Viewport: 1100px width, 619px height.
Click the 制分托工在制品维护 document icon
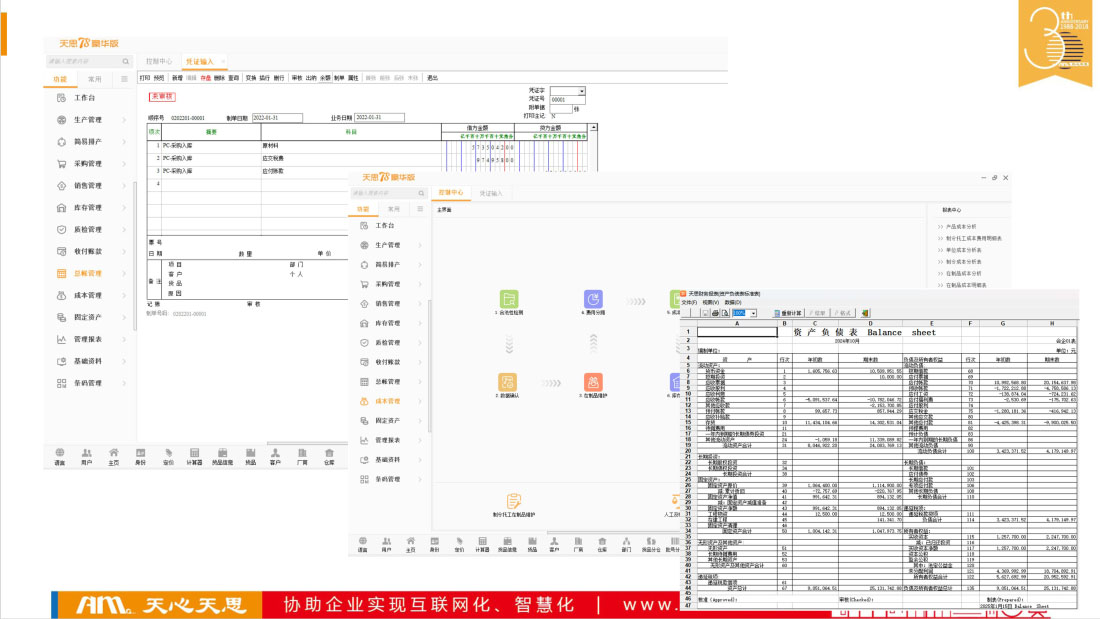(513, 500)
